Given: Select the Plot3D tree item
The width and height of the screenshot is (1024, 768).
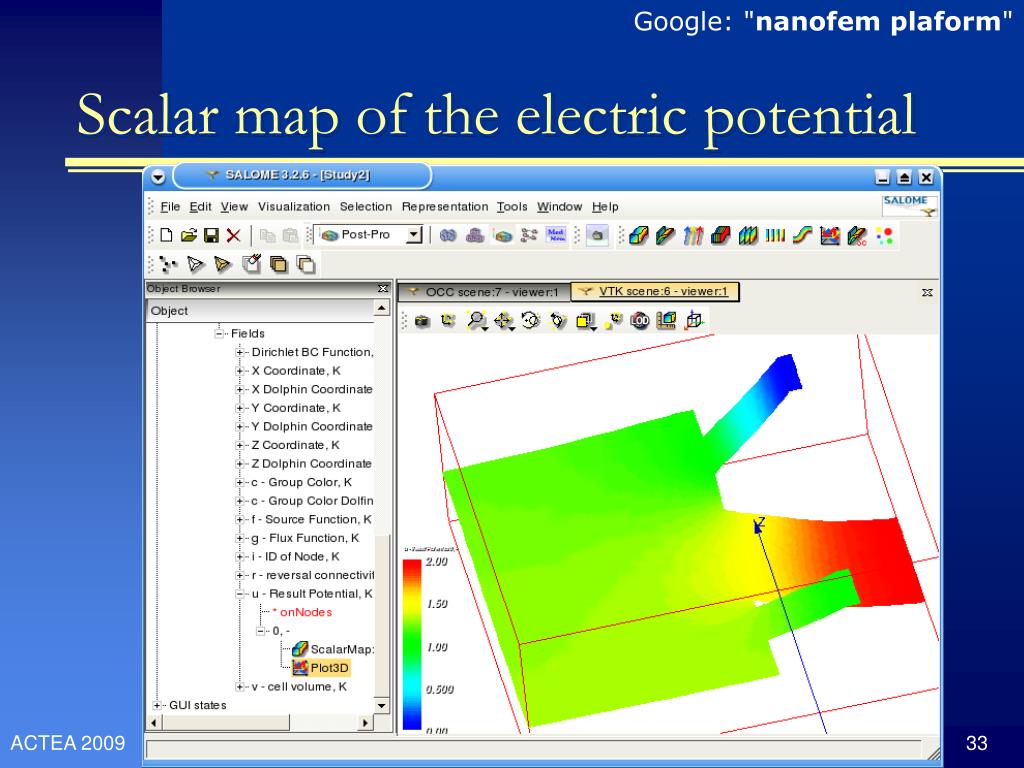Looking at the screenshot, I should [x=321, y=667].
